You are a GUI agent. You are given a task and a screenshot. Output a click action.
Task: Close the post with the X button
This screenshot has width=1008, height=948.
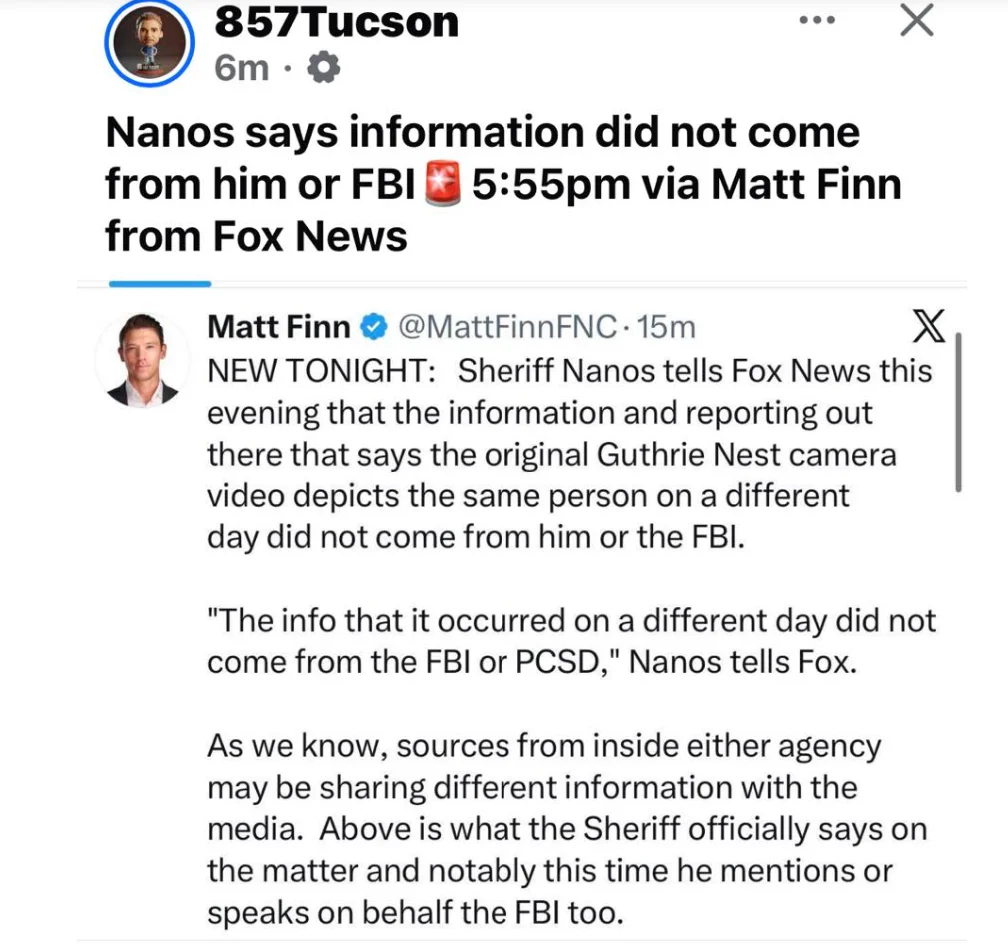coord(915,22)
